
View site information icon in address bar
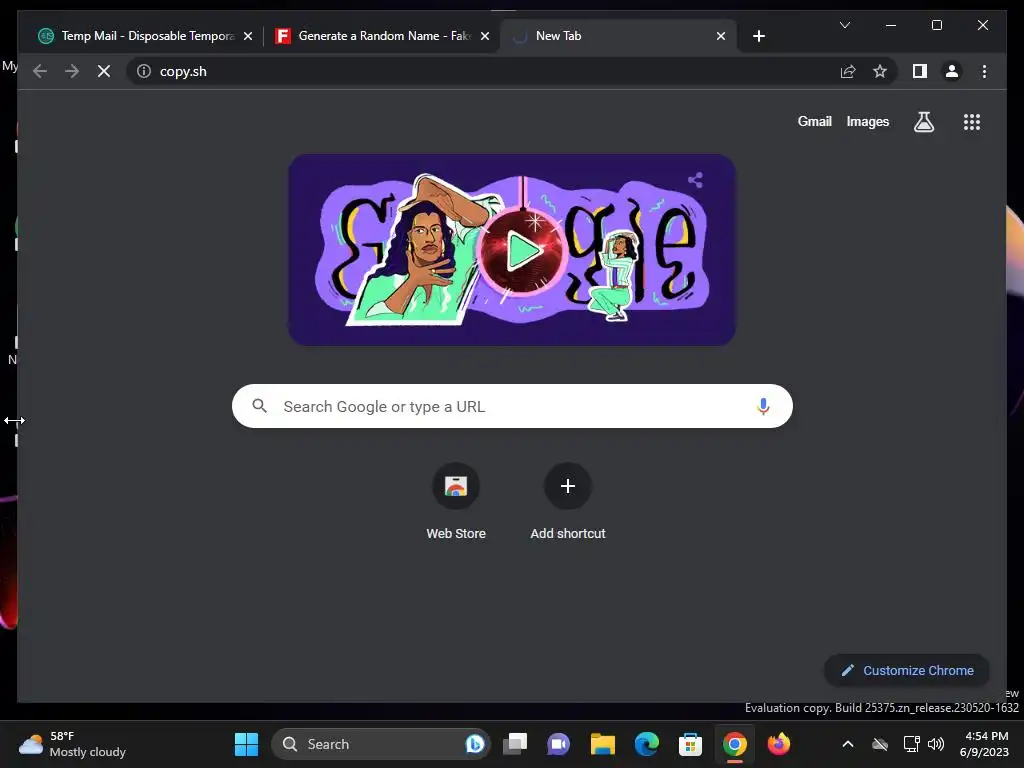(144, 71)
